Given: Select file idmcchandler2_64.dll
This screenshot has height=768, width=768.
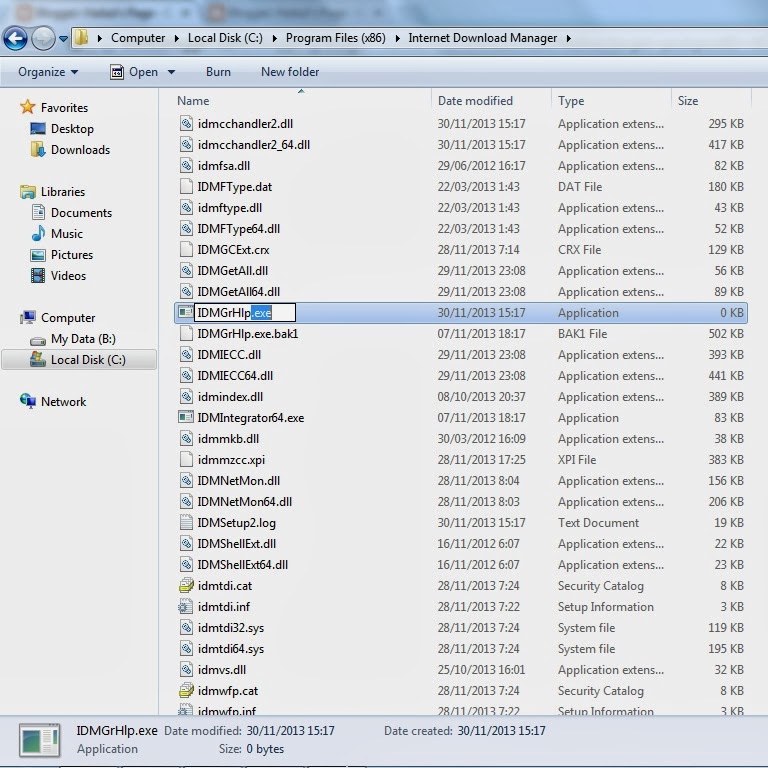Looking at the screenshot, I should [254, 144].
